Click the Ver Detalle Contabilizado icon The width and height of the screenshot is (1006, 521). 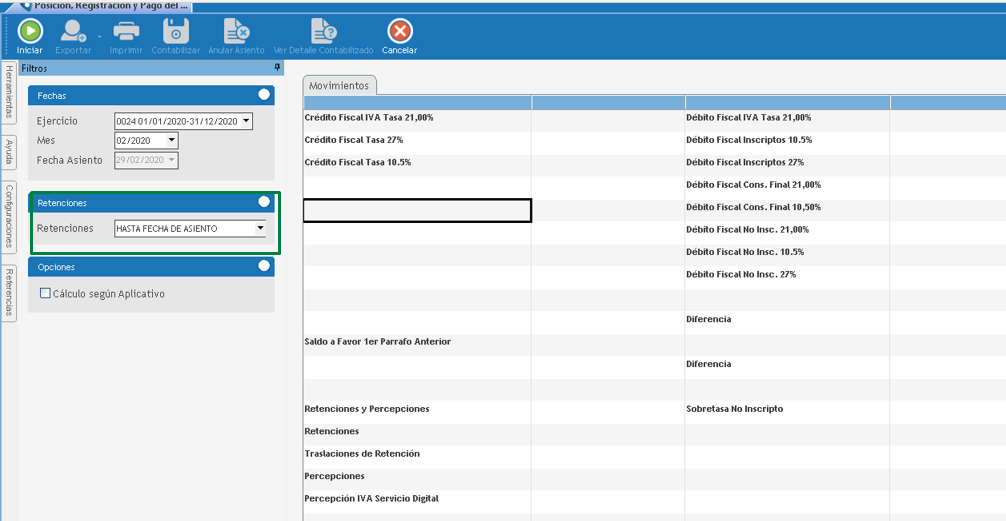(323, 31)
